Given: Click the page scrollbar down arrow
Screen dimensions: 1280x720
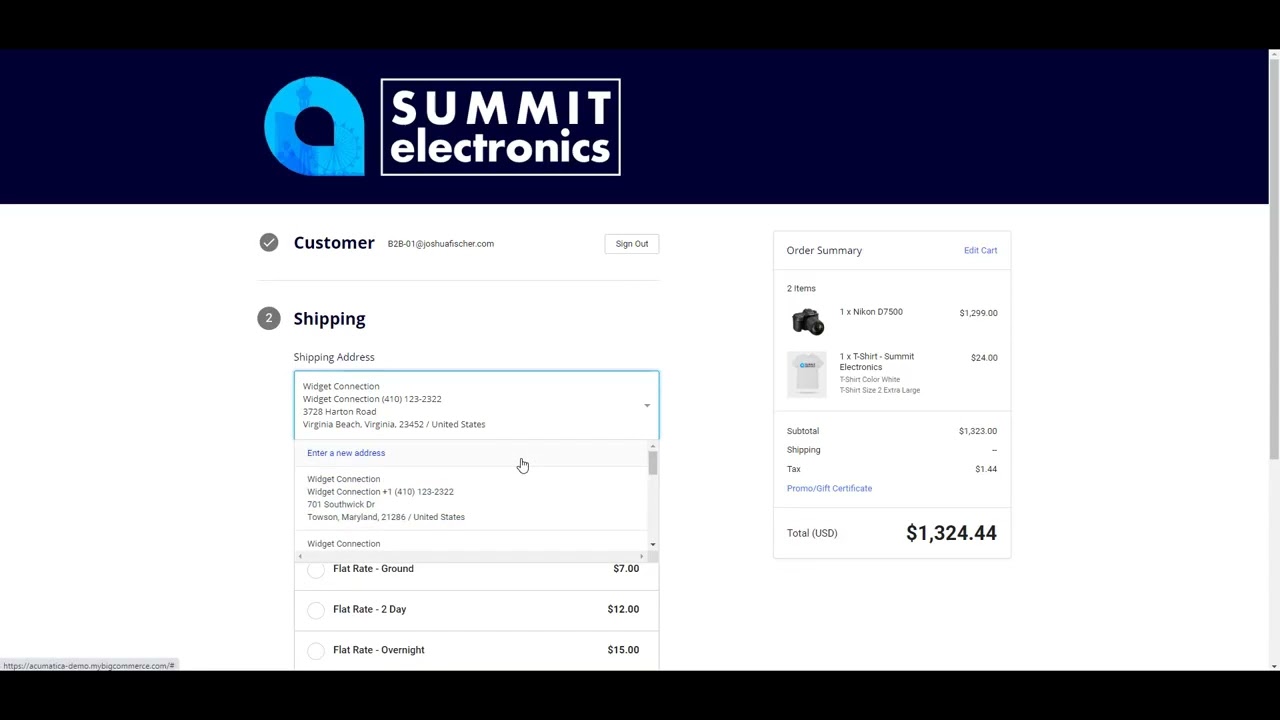Looking at the screenshot, I should (1274, 666).
